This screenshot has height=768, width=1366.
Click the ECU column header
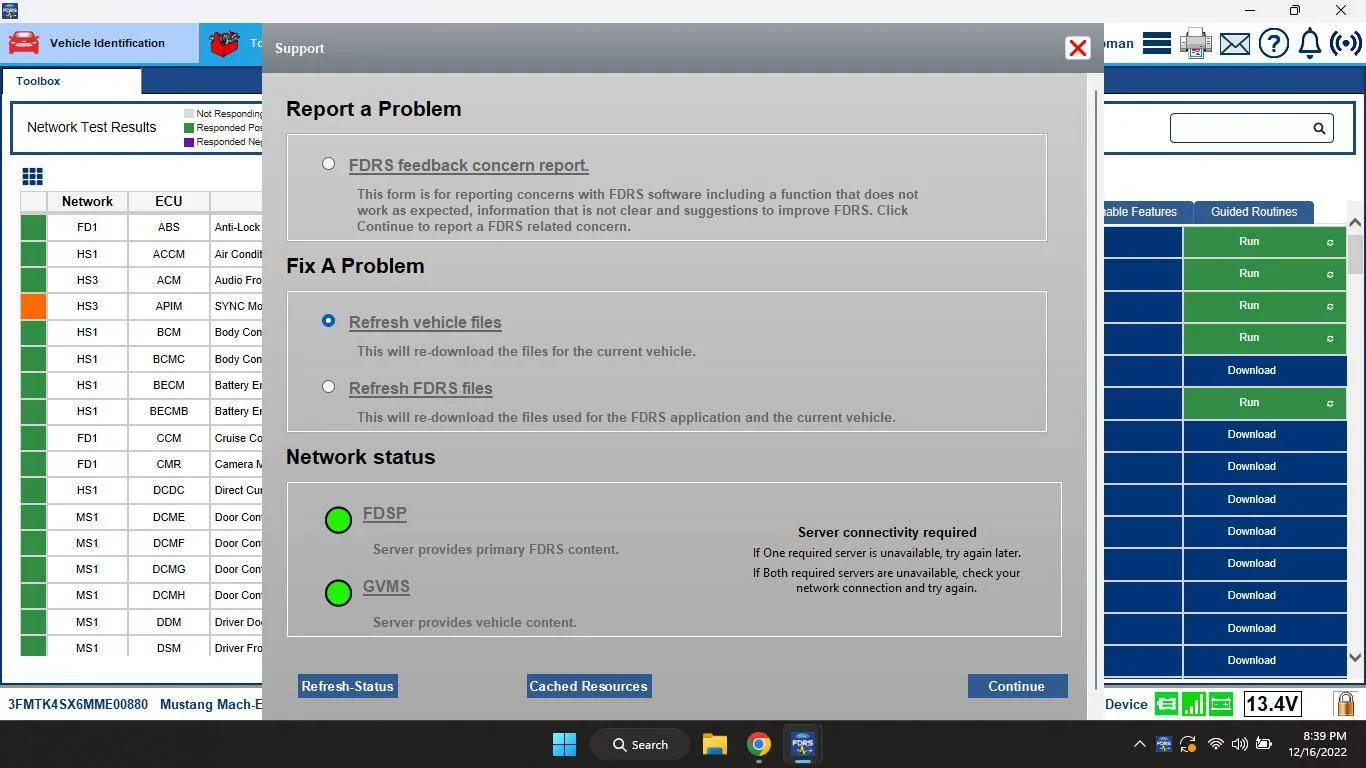tap(168, 201)
